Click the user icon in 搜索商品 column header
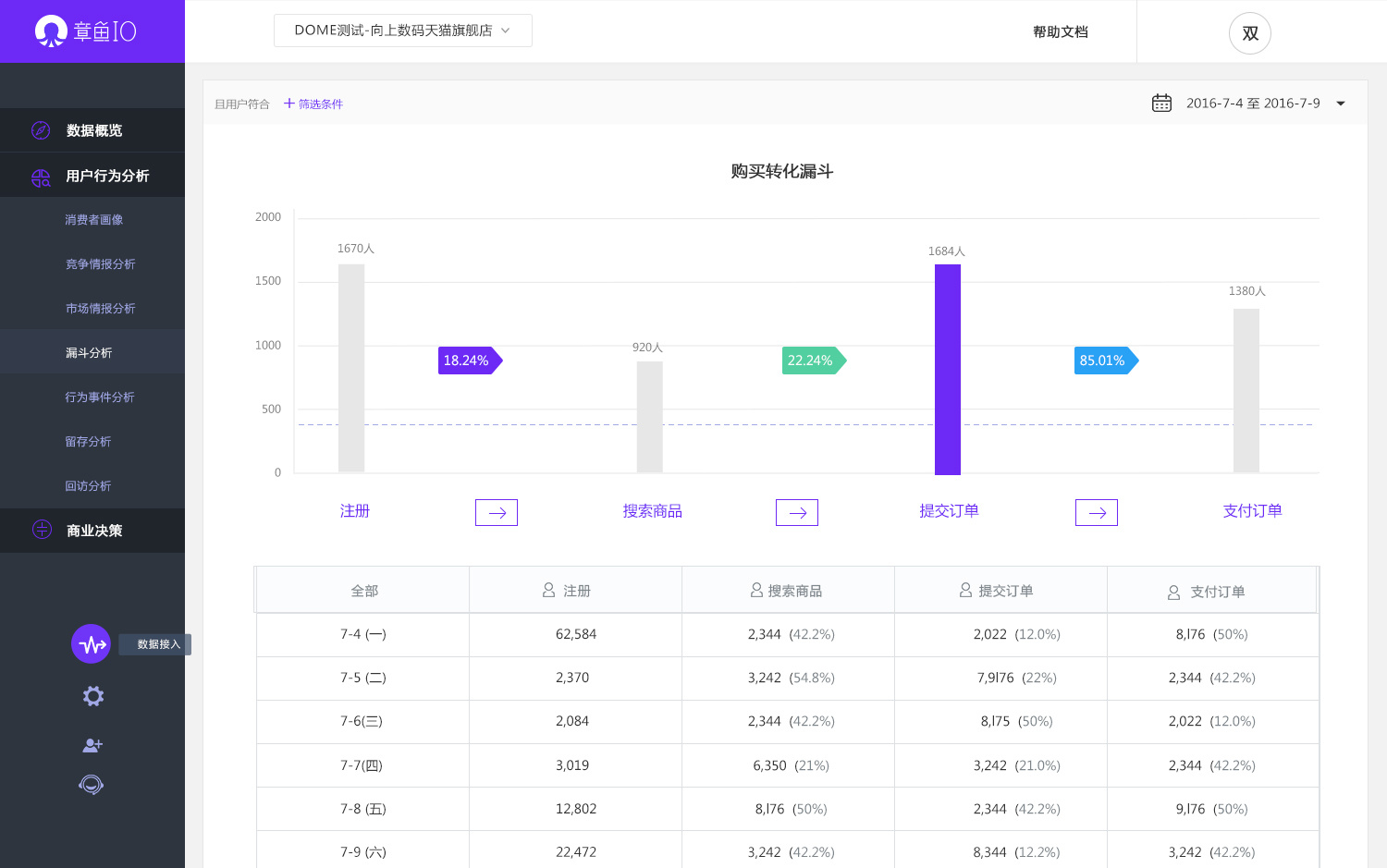Image resolution: width=1387 pixels, height=868 pixels. [756, 590]
